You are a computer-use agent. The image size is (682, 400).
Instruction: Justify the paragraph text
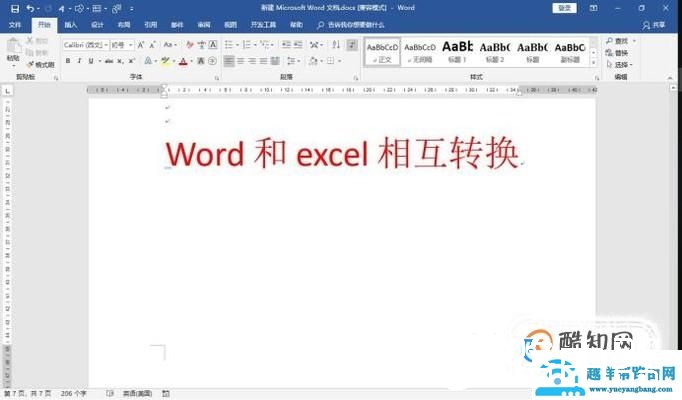pos(264,61)
